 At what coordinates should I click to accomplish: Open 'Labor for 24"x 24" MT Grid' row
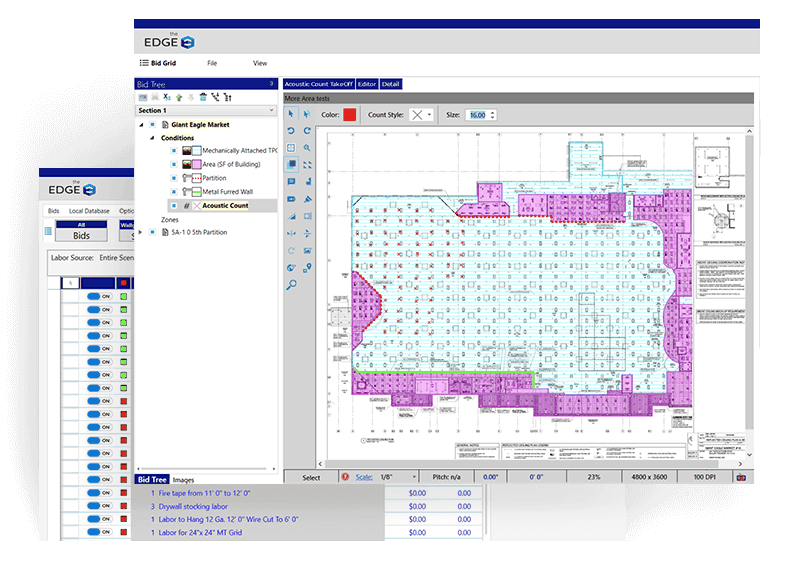(200, 532)
